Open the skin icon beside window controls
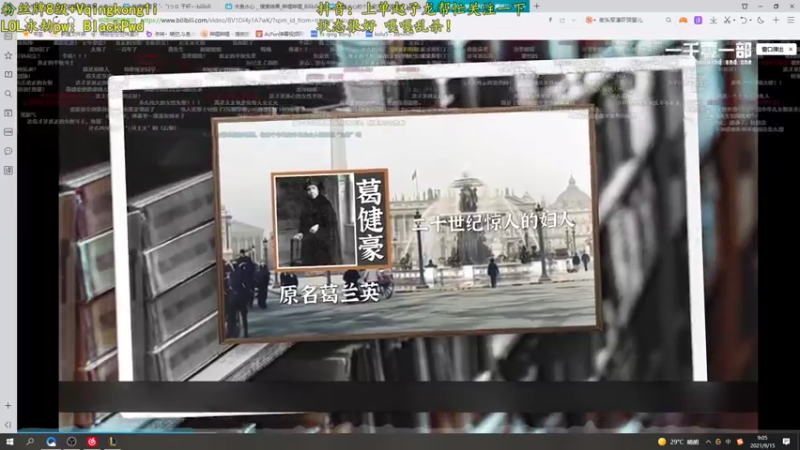This screenshot has height=450, width=800. pyautogui.click(x=745, y=6)
